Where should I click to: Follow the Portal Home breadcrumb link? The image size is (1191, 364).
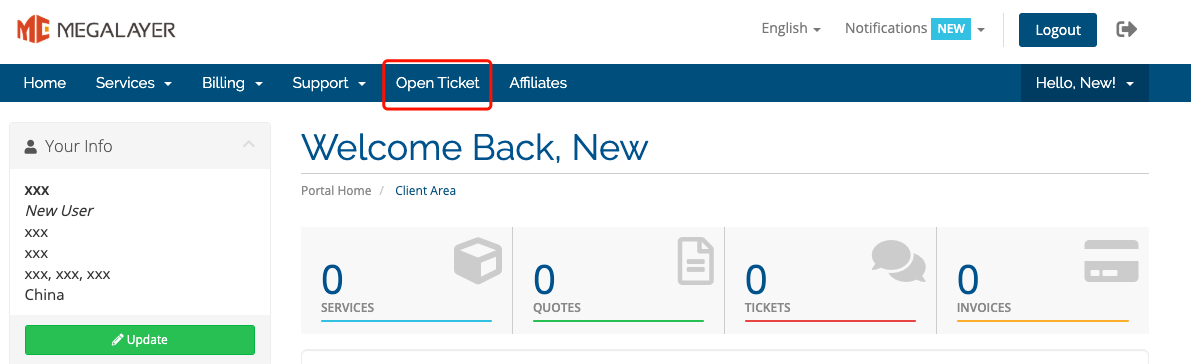click(336, 191)
